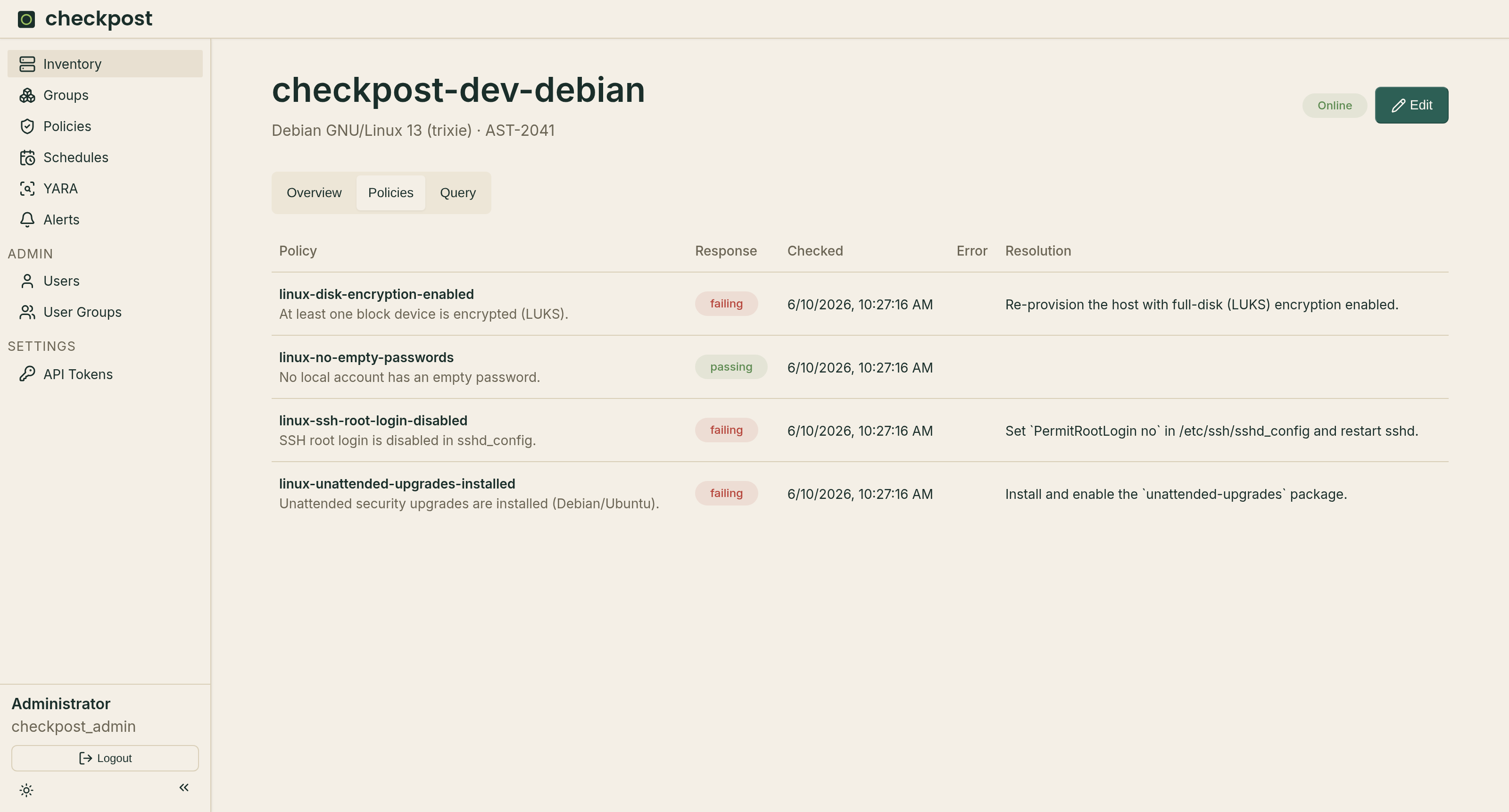This screenshot has width=1509, height=812.
Task: Click the Inventory server icon
Action: click(27, 64)
